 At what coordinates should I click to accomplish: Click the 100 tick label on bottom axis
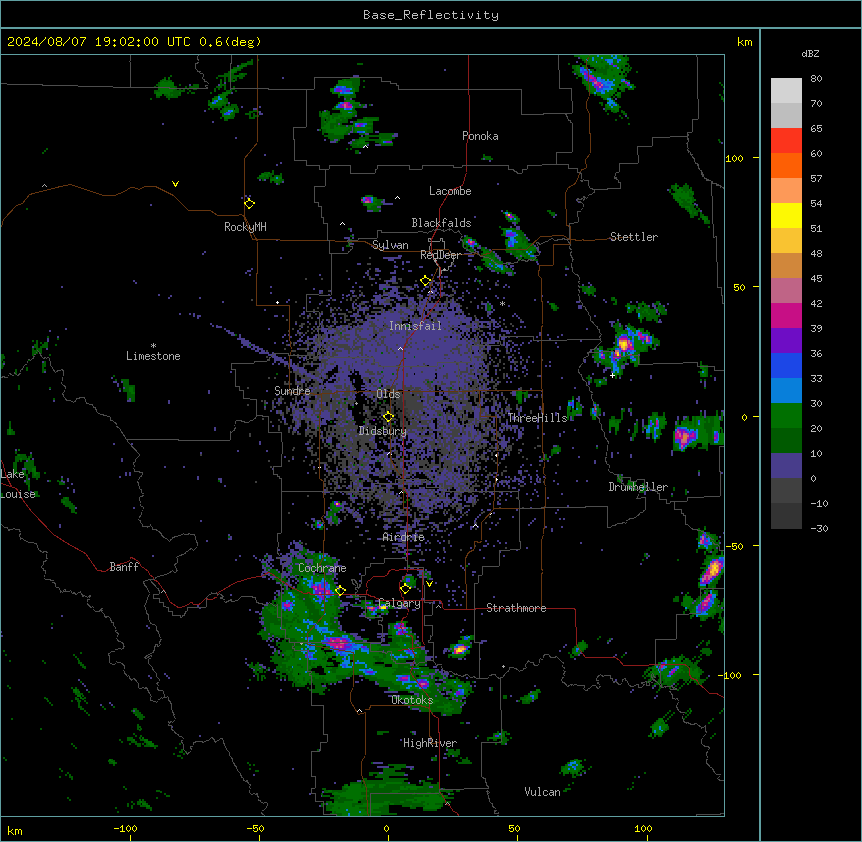pyautogui.click(x=643, y=828)
